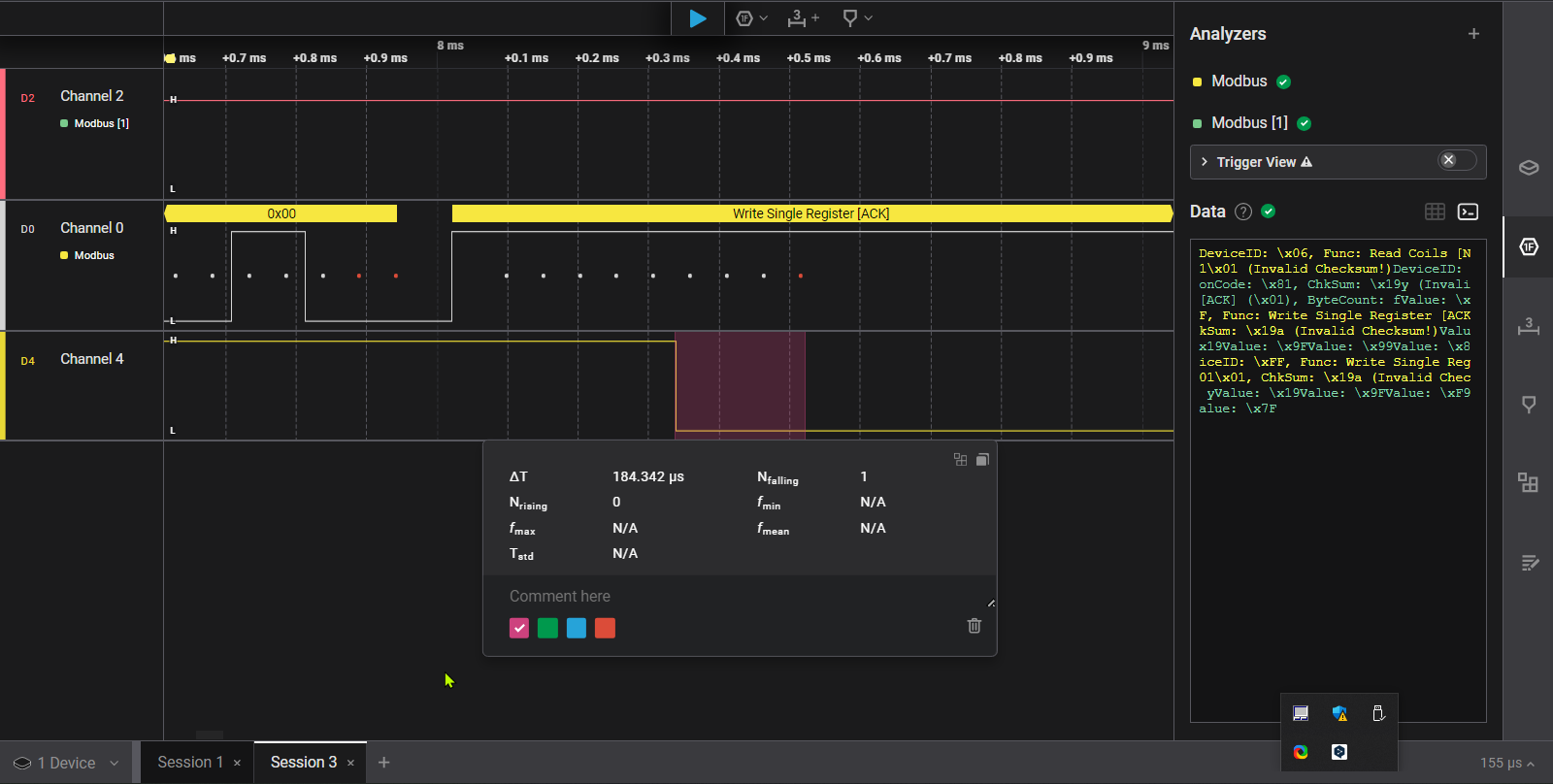
Task: Close the Session 1 tab
Action: click(237, 763)
